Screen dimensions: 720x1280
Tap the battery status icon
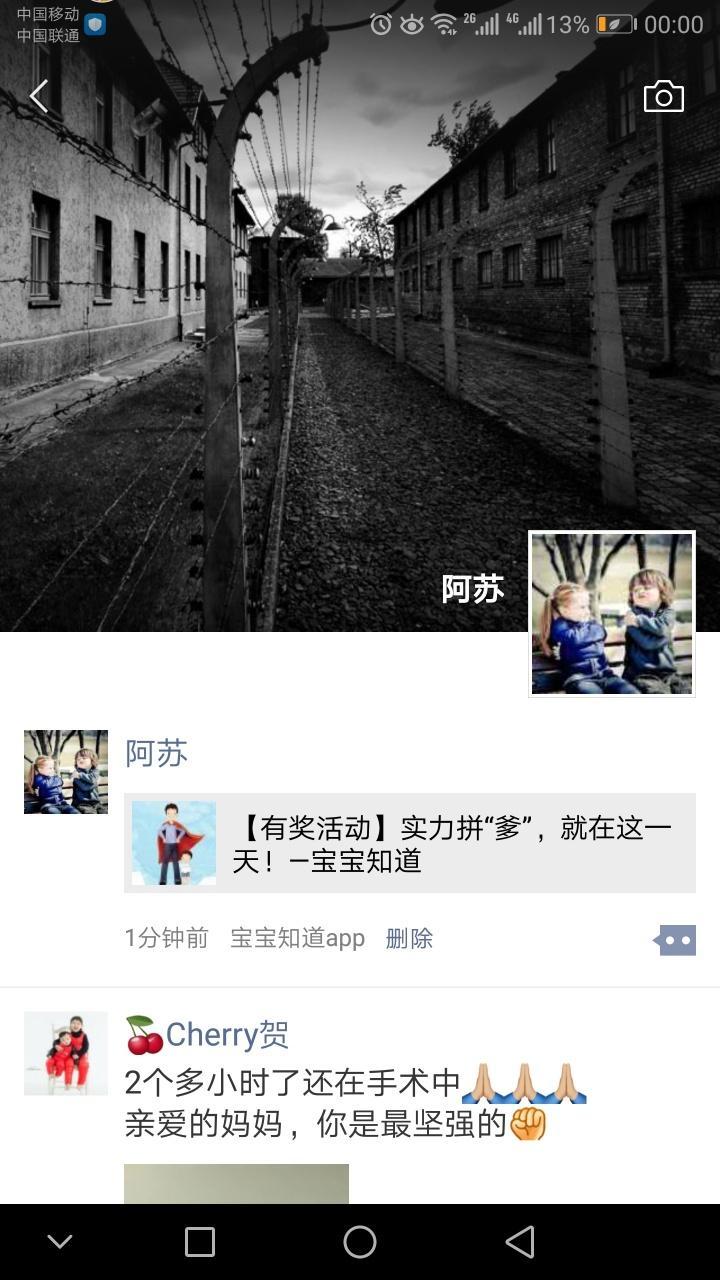616,24
